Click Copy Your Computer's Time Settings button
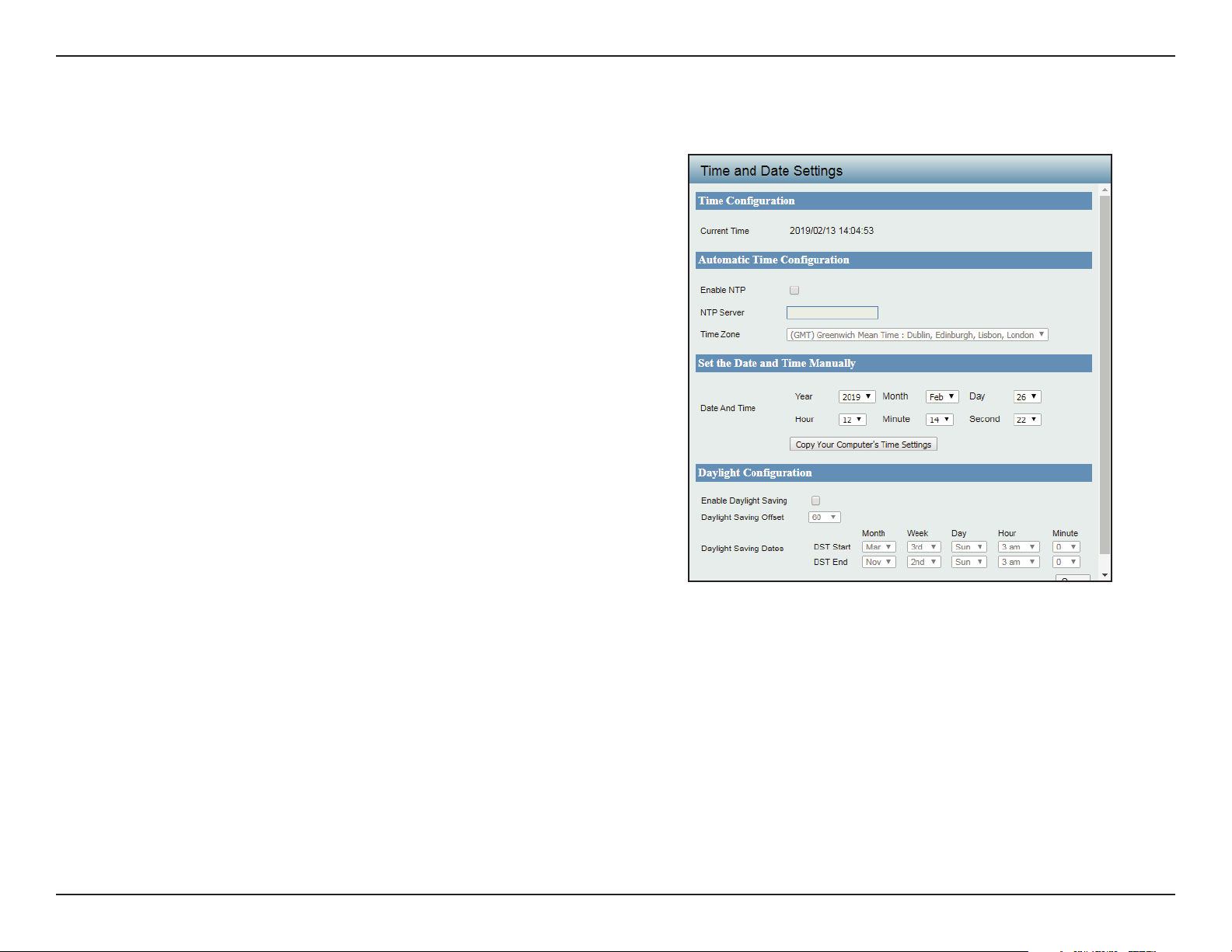Image resolution: width=1232 pixels, height=952 pixels. 864,445
